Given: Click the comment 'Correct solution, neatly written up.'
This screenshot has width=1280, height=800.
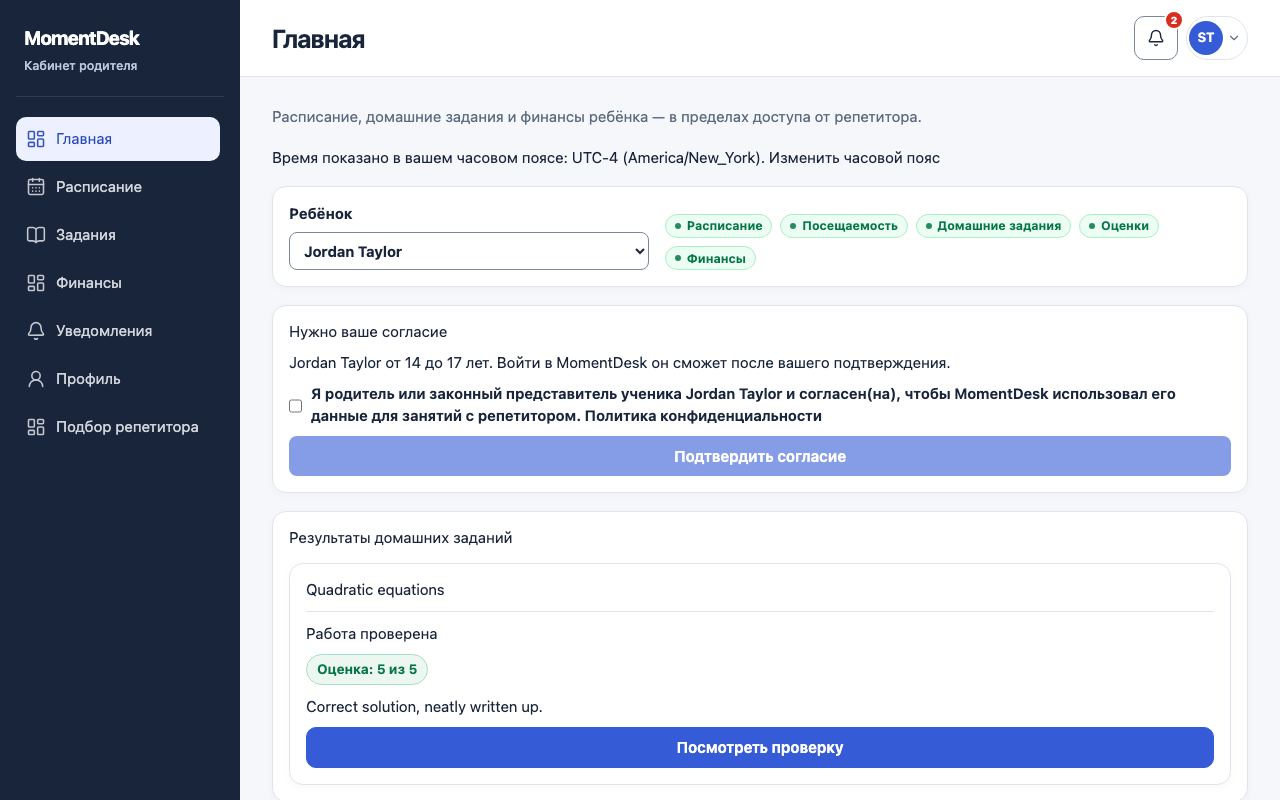Looking at the screenshot, I should point(424,707).
